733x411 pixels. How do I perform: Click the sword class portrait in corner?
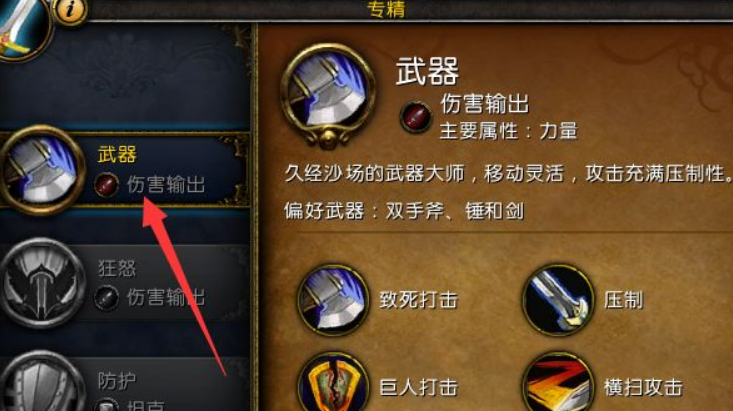point(22,28)
